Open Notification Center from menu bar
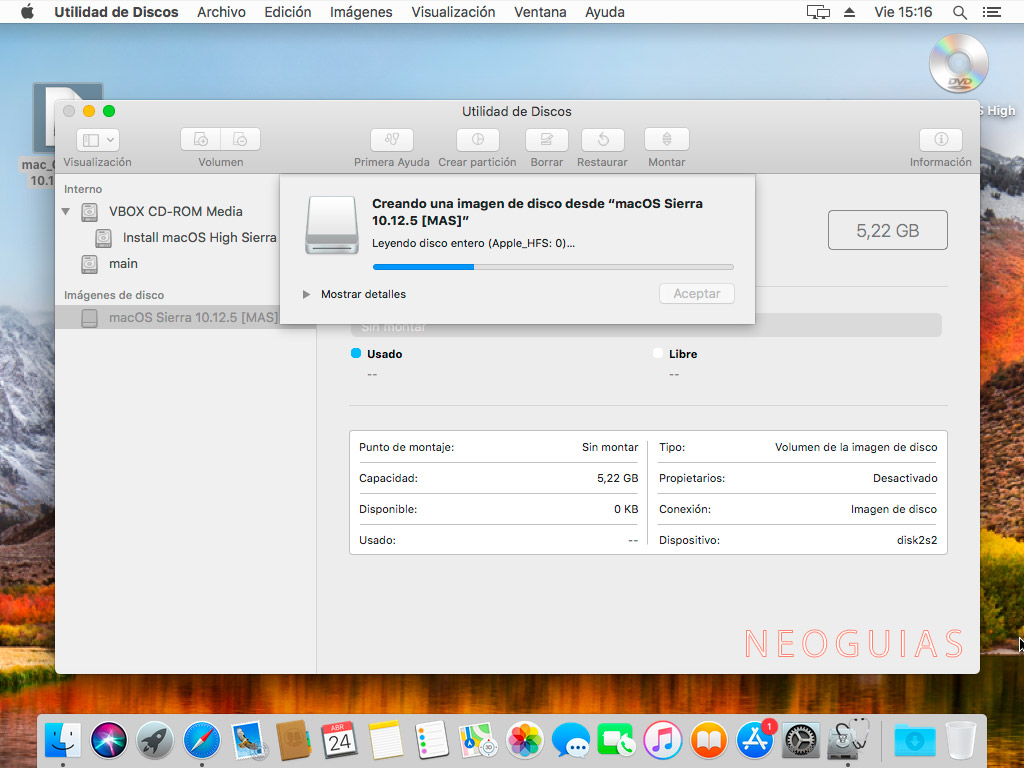 pos(991,12)
